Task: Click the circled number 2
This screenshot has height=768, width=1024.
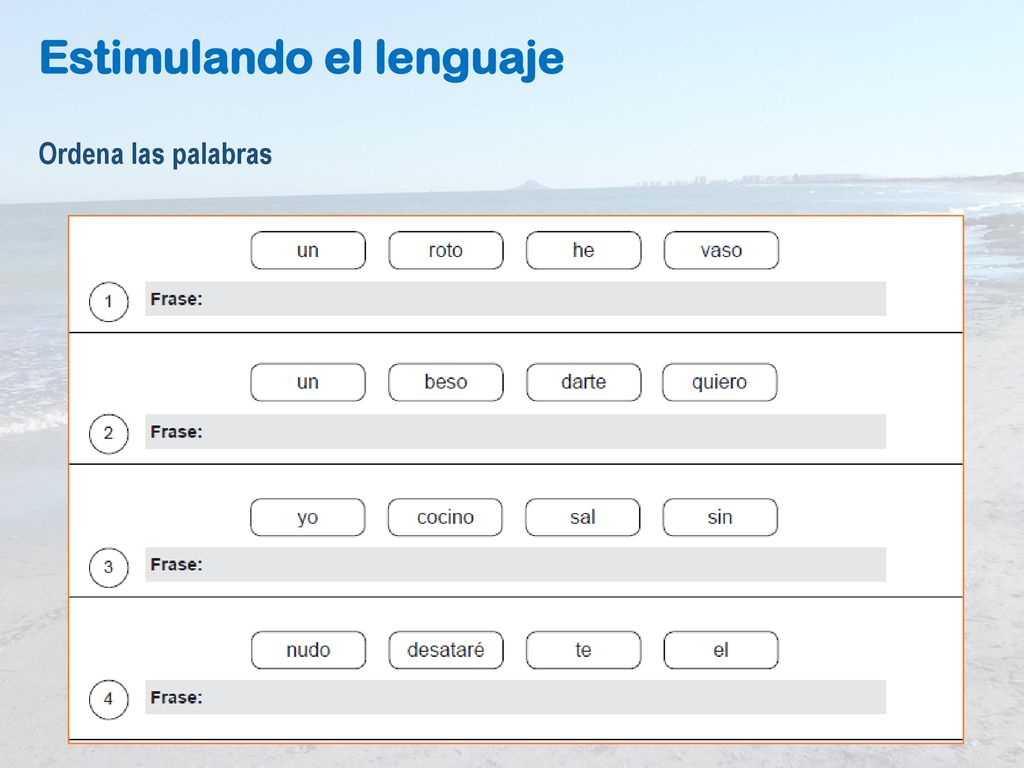Action: 108,434
